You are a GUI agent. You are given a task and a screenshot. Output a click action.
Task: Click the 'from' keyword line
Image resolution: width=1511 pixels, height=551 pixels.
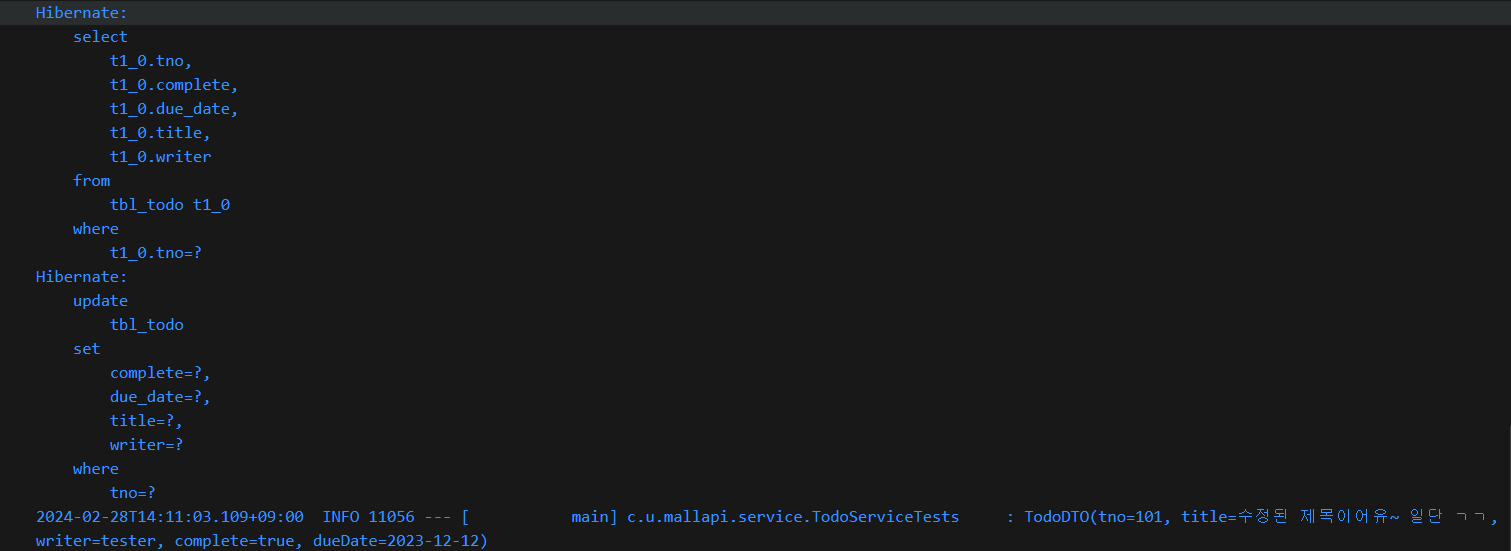[x=91, y=181]
